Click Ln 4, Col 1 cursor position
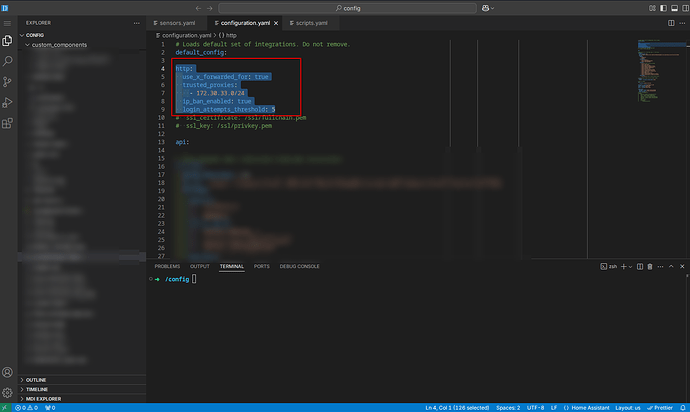690x412 pixels. coord(457,408)
